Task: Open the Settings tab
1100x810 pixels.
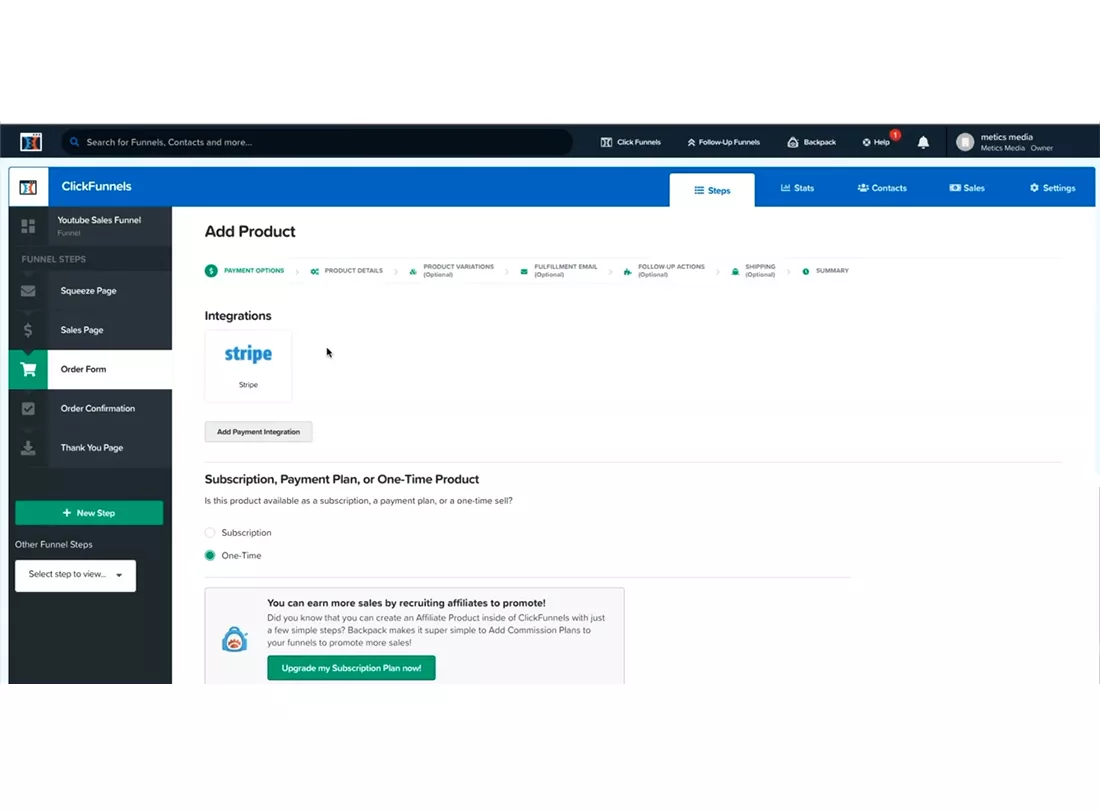Action: [x=1052, y=188]
